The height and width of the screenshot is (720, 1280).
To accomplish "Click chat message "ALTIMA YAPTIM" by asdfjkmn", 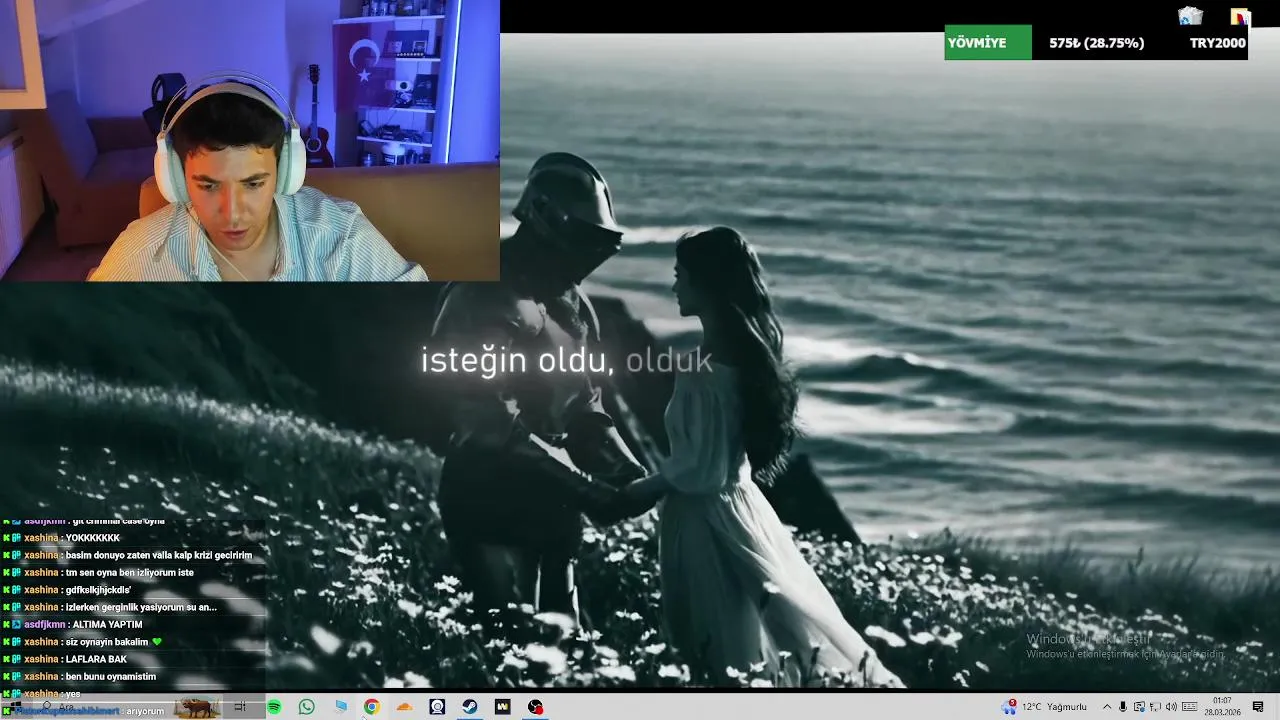I will [x=107, y=625].
